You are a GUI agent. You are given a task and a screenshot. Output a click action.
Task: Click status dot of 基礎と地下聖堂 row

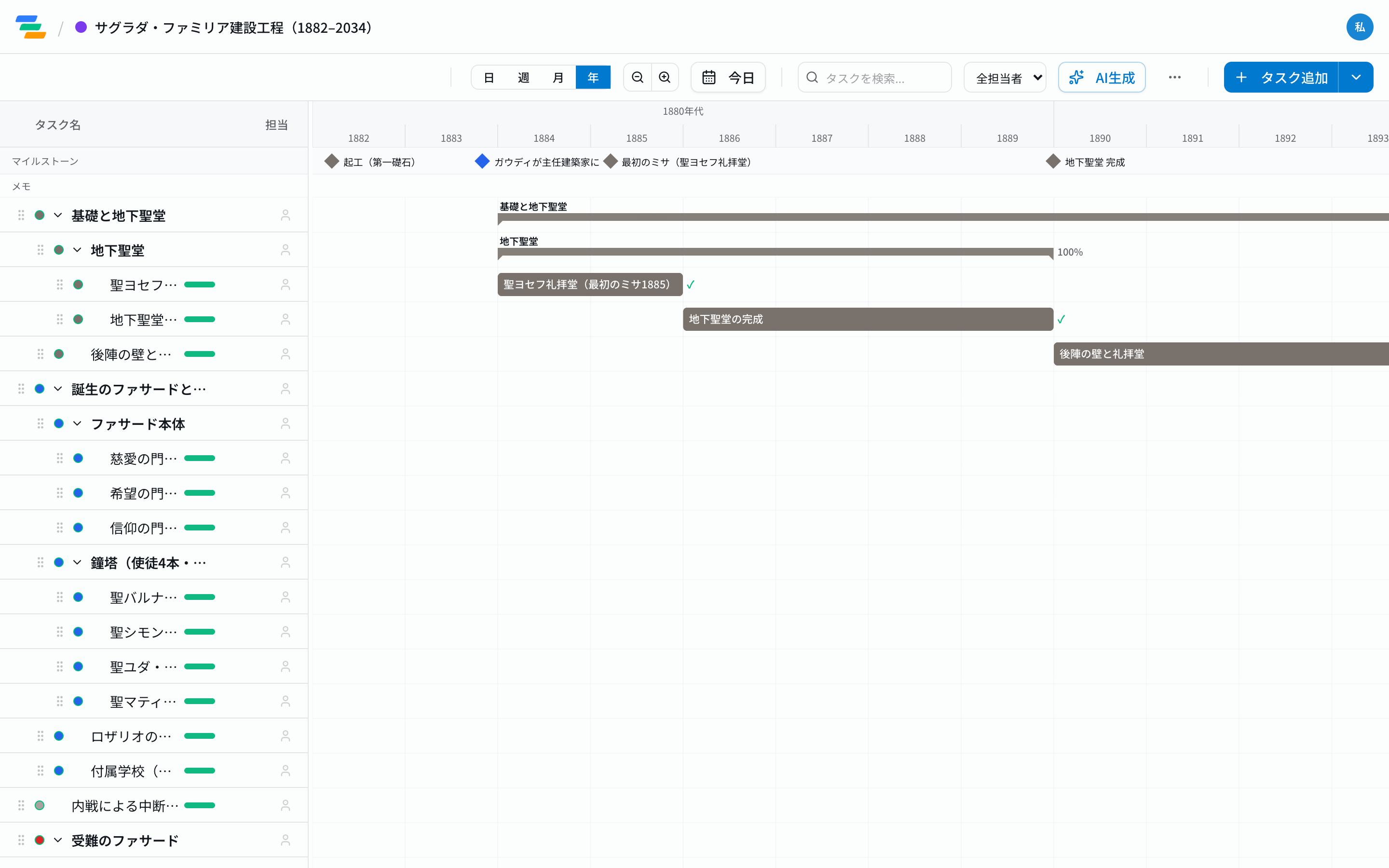[x=40, y=215]
